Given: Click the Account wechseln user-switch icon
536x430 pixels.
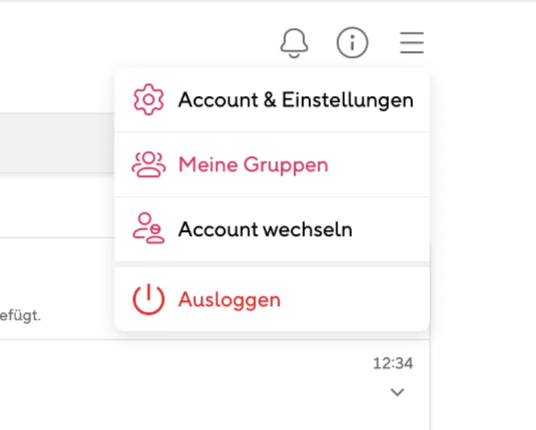Looking at the screenshot, I should (149, 228).
